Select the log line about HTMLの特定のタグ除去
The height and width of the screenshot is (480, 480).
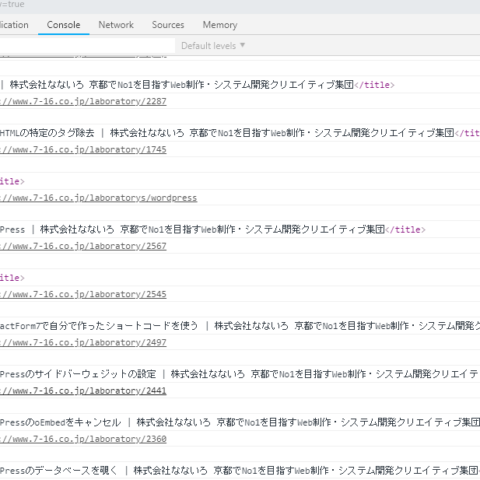[240, 133]
